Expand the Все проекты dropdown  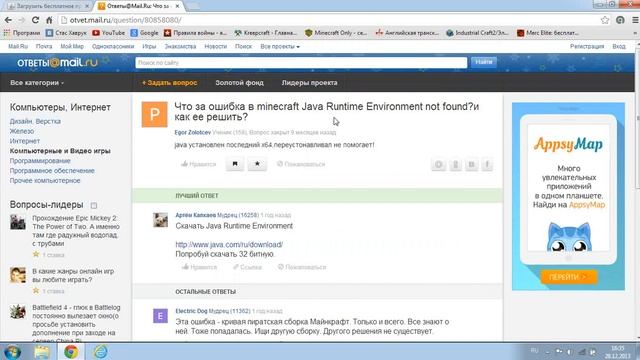tap(280, 47)
